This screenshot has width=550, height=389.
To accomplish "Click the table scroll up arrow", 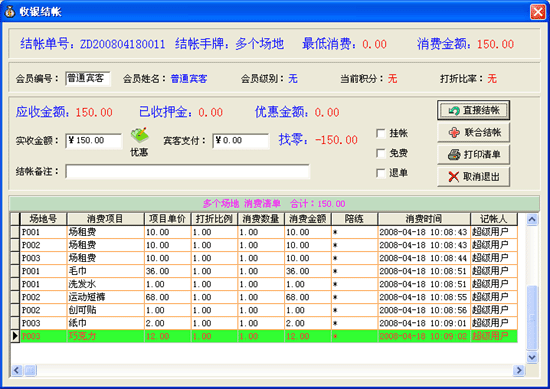I will click(532, 220).
